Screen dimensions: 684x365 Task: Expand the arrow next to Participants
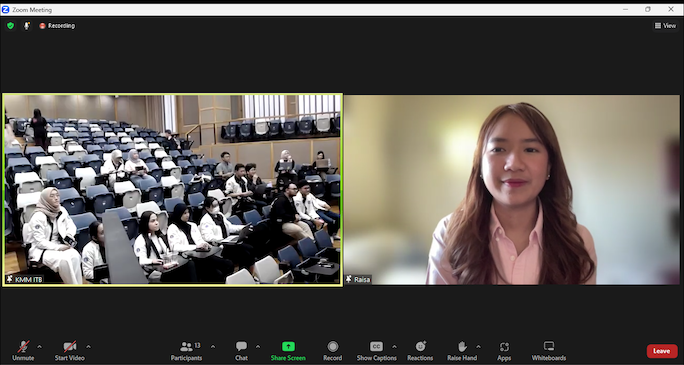click(213, 347)
